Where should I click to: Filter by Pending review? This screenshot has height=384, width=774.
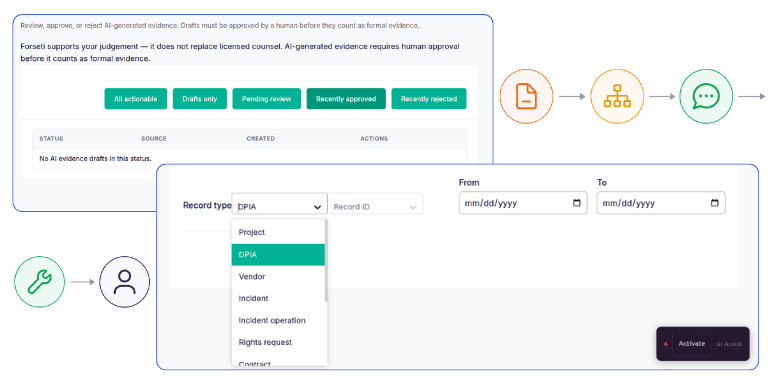coord(267,99)
